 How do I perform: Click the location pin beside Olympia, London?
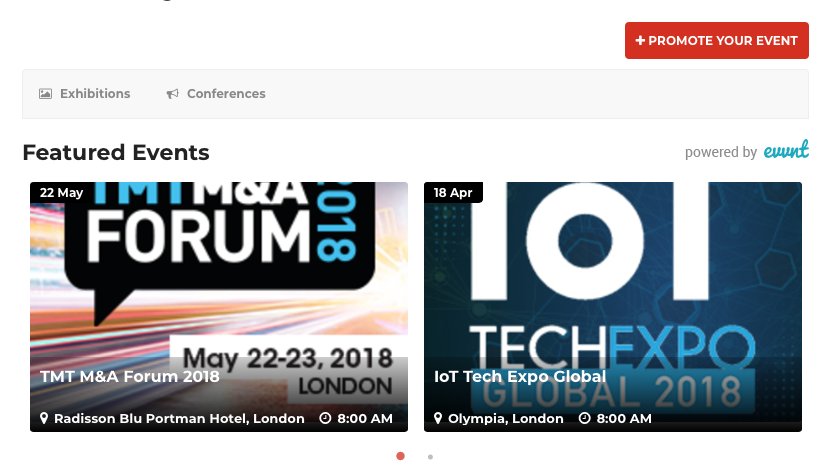pos(438,418)
